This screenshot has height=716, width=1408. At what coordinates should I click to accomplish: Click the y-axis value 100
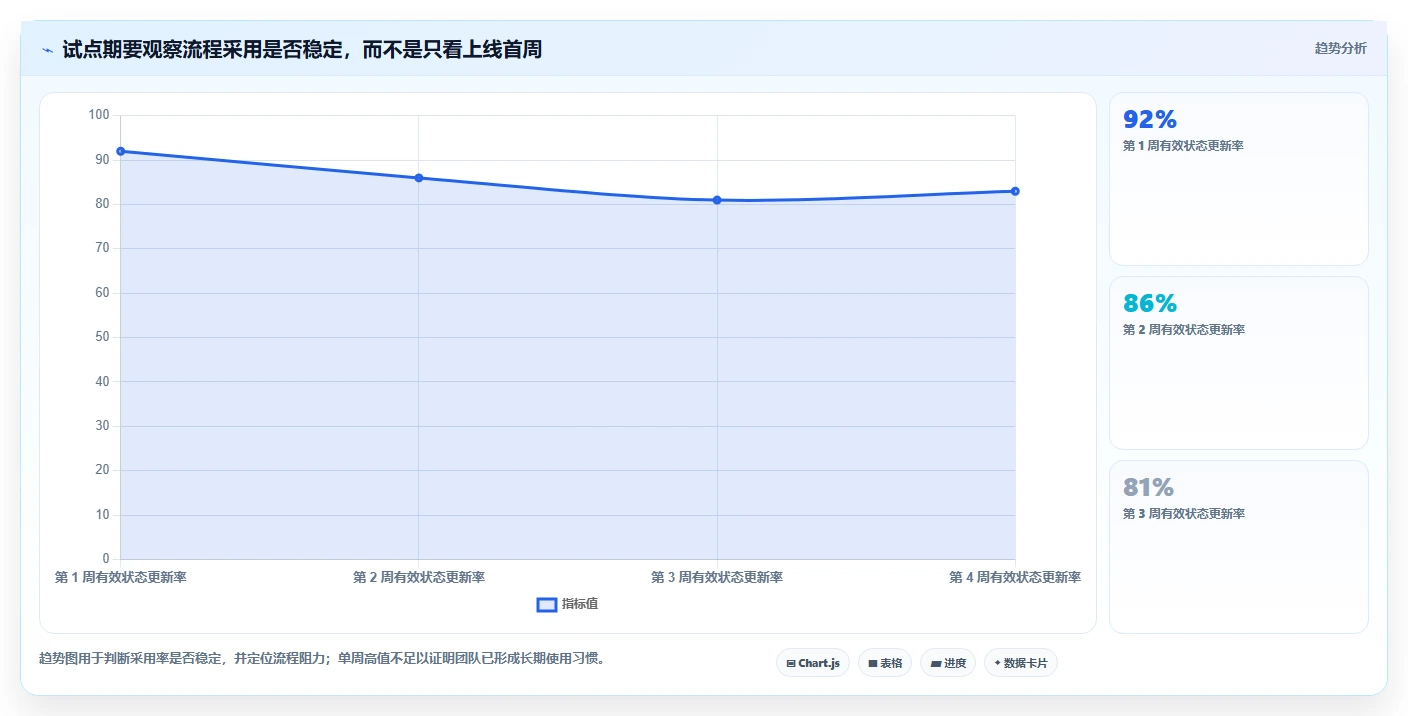(99, 115)
